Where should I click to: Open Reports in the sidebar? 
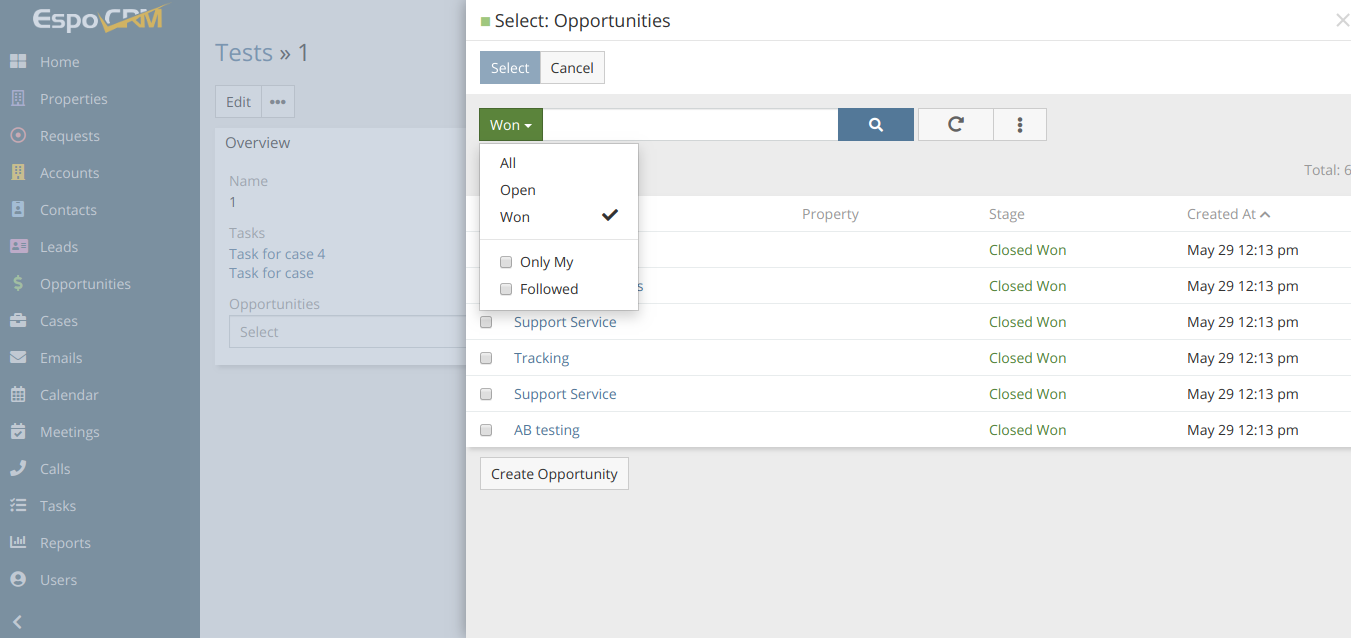click(65, 543)
